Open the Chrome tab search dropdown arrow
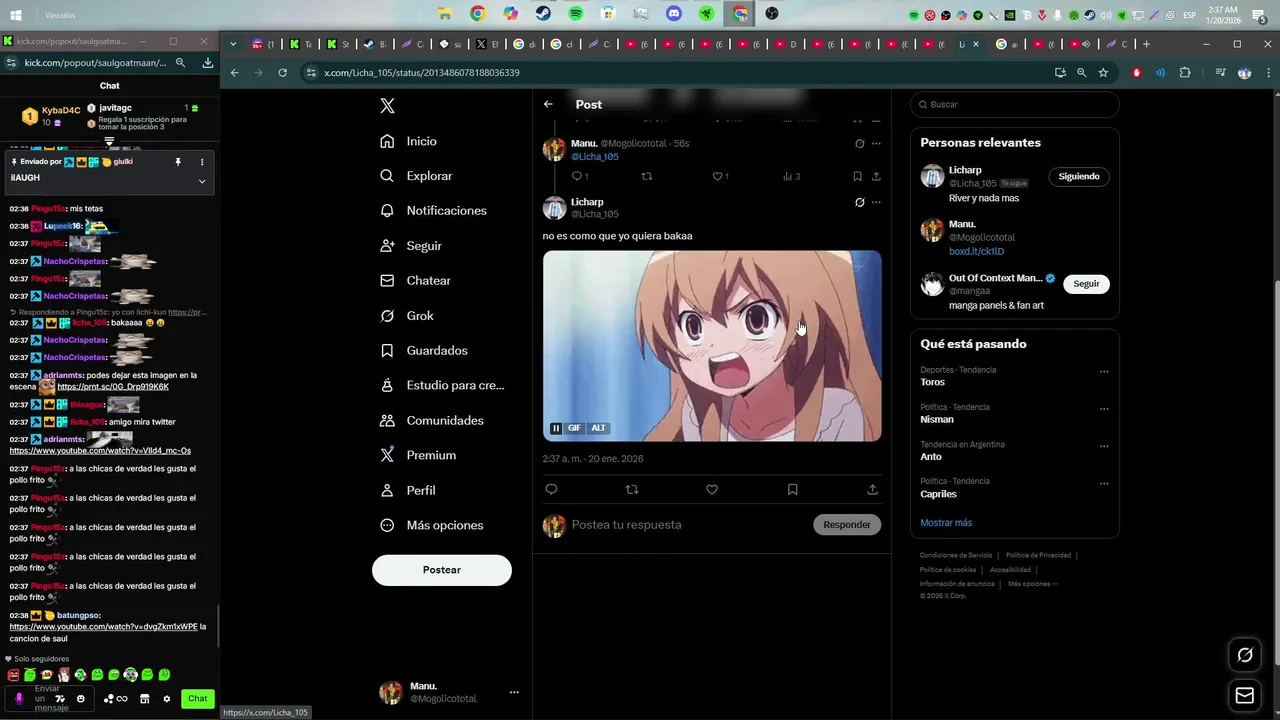This screenshot has height=720, width=1280. (x=233, y=44)
